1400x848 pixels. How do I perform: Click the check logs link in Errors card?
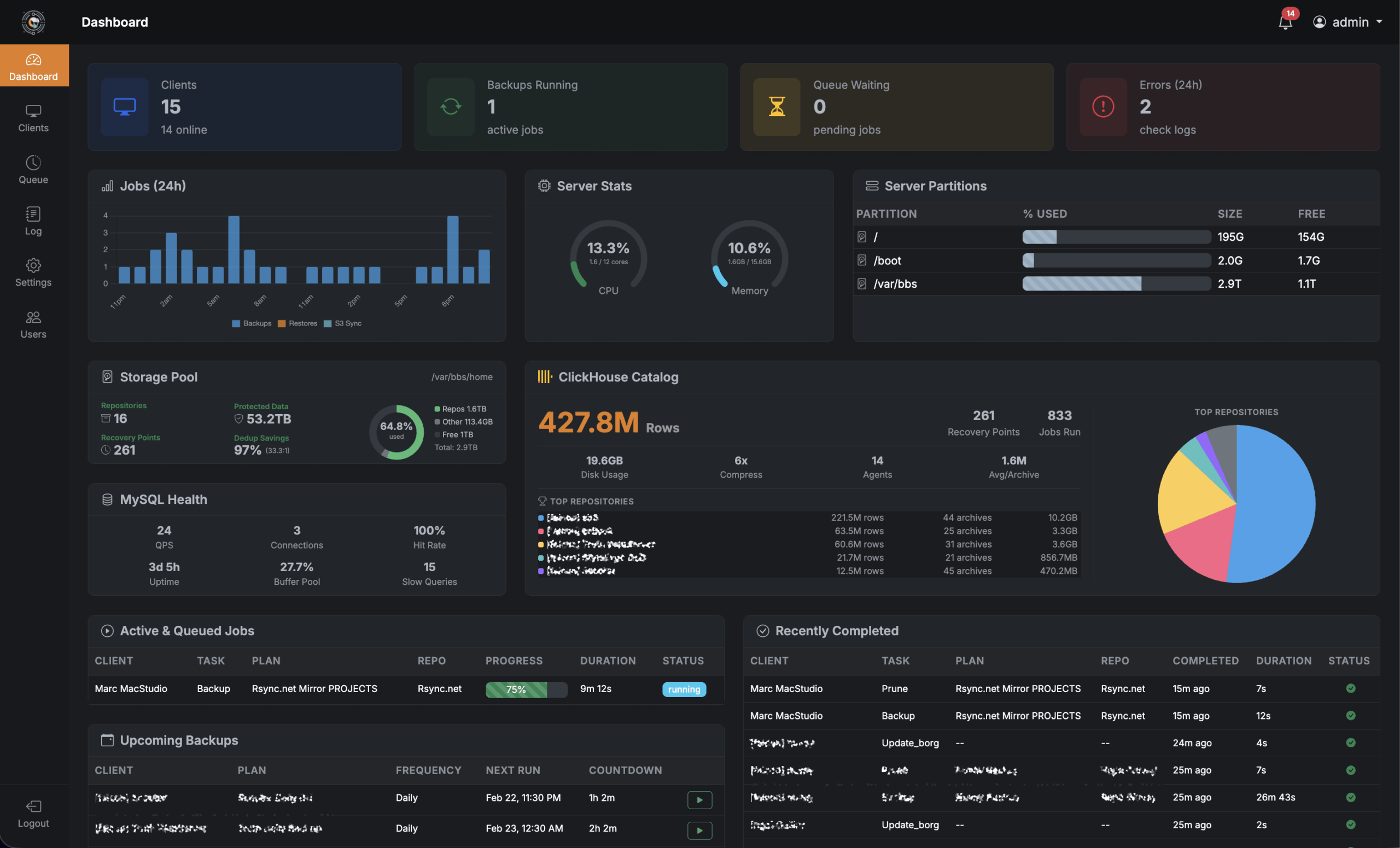(x=1167, y=130)
